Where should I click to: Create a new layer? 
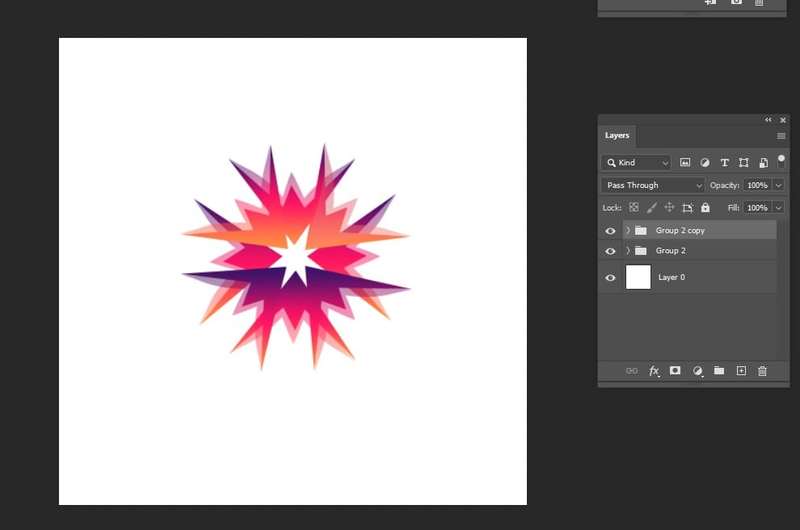[x=741, y=370]
